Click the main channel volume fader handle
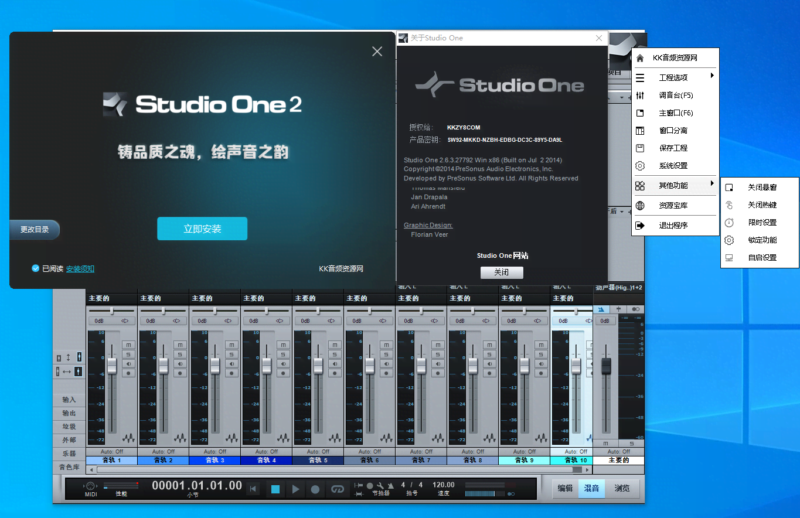The image size is (800, 518). click(606, 365)
